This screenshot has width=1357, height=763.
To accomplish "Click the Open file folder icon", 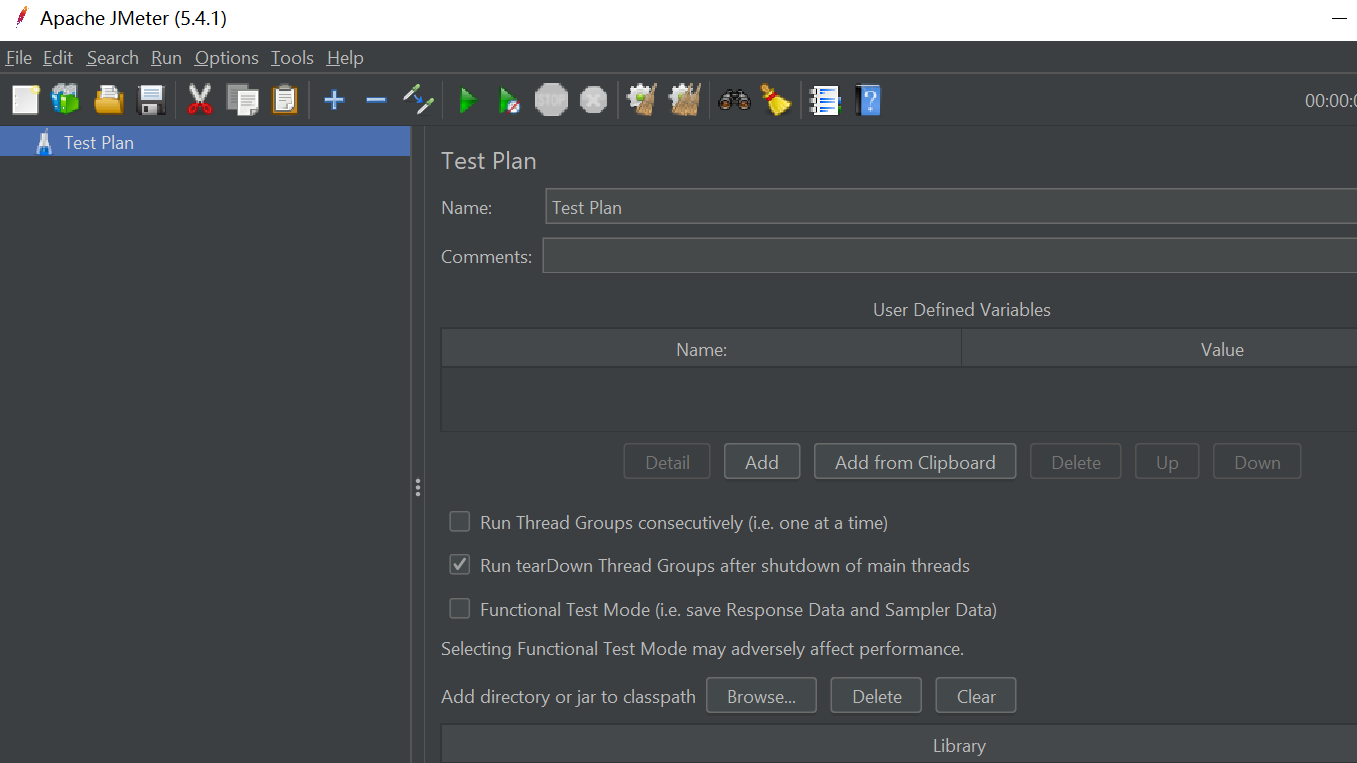I will coord(108,100).
